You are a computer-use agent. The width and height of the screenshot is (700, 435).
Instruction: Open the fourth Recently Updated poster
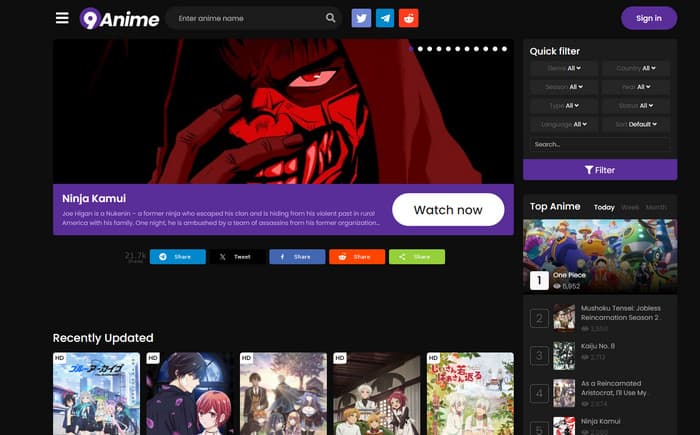pyautogui.click(x=377, y=393)
